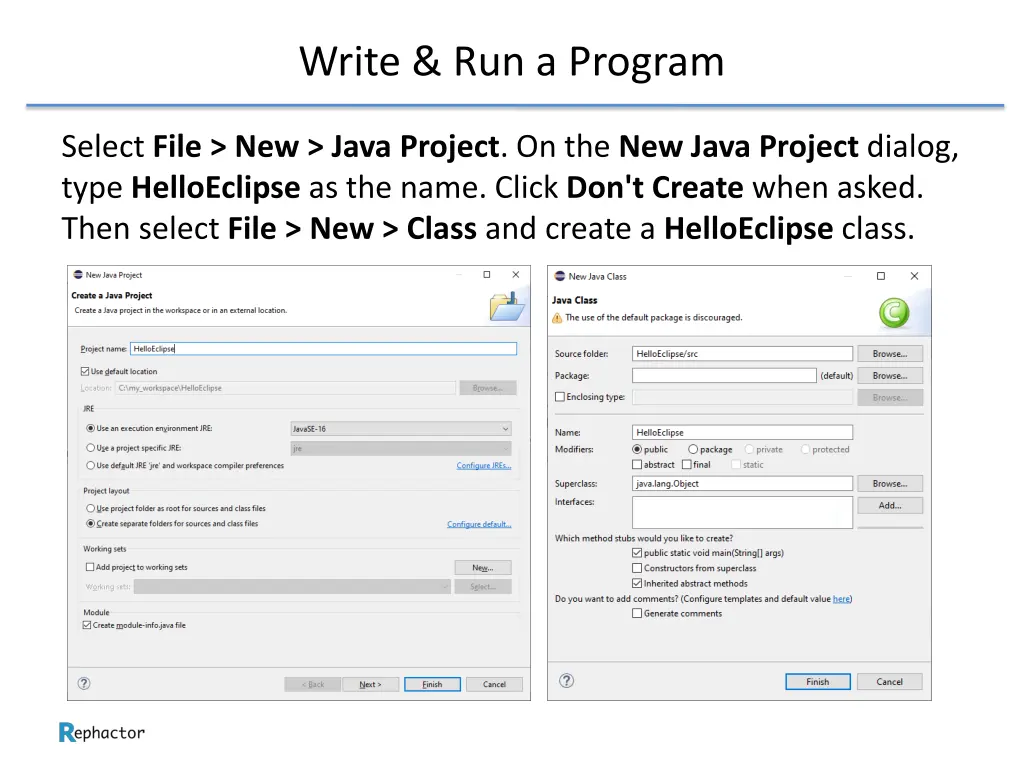Click Finish in New Java Class dialog
The height and width of the screenshot is (768, 1024).
818,681
